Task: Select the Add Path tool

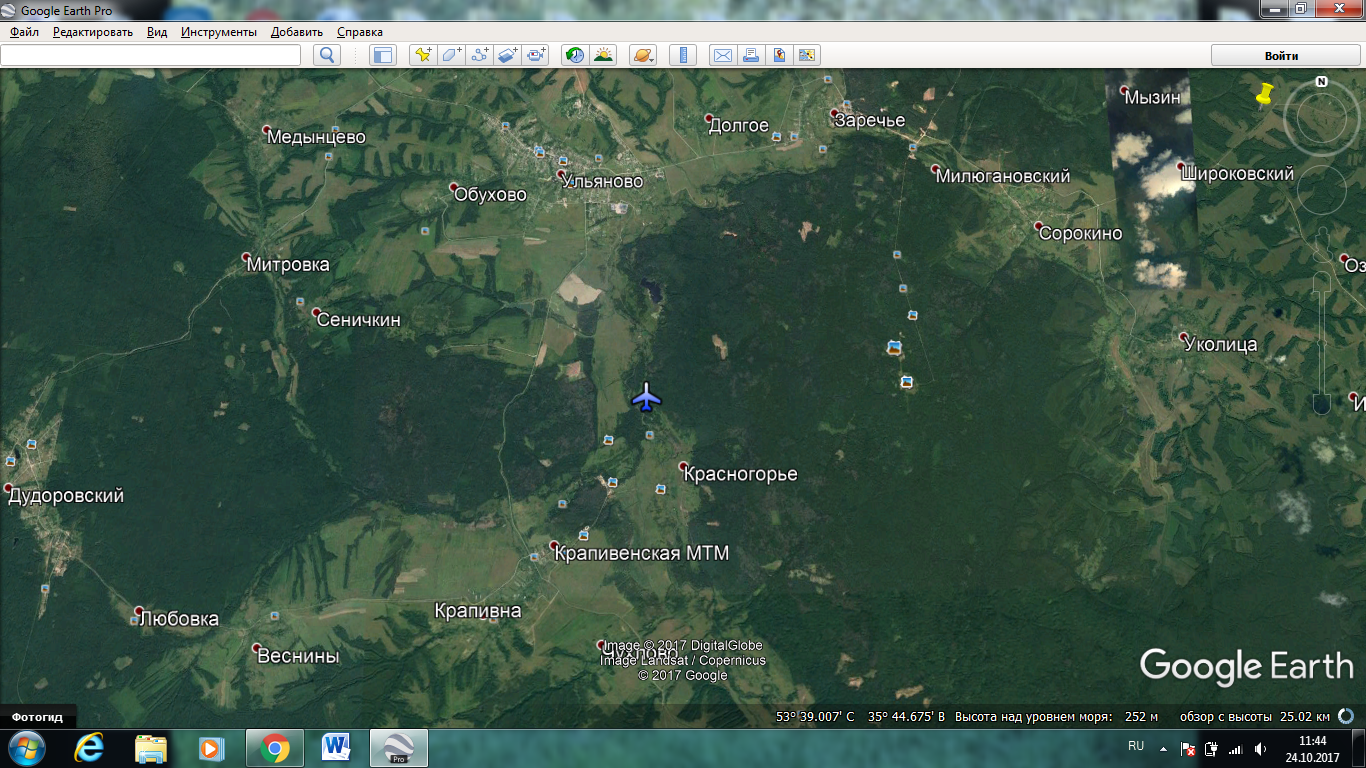Action: pos(480,55)
